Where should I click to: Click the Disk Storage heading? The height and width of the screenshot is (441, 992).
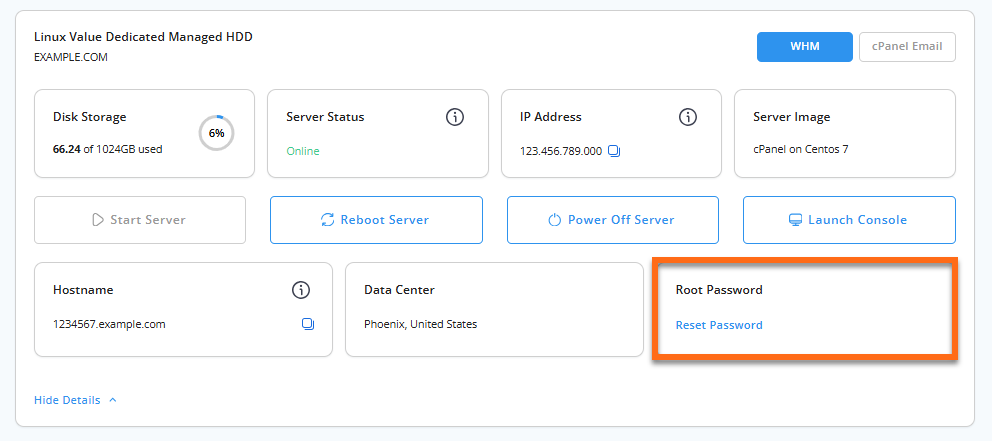[x=90, y=117]
